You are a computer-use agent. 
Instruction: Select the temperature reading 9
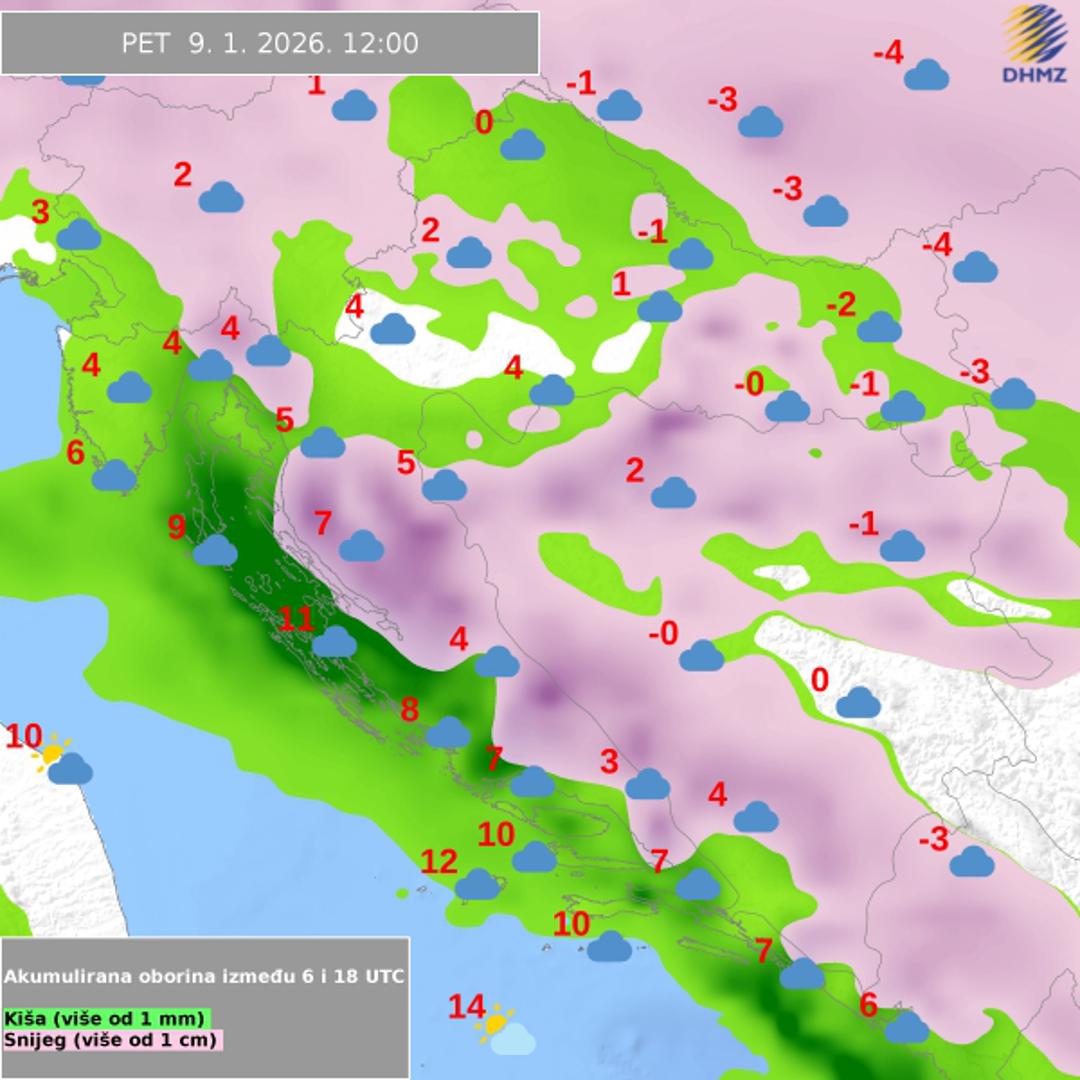[177, 527]
